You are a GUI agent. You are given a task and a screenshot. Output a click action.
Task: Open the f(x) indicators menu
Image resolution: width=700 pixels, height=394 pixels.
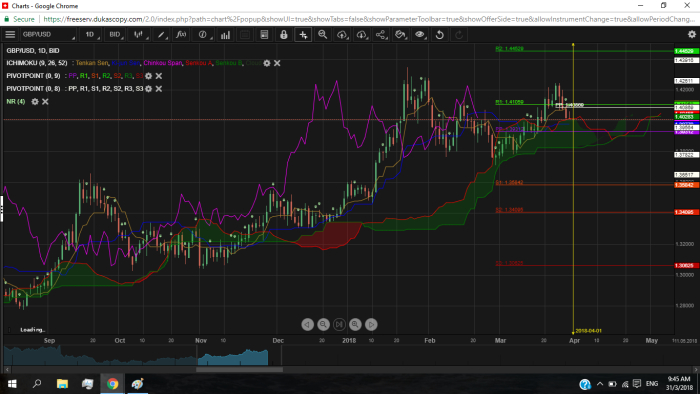181,34
